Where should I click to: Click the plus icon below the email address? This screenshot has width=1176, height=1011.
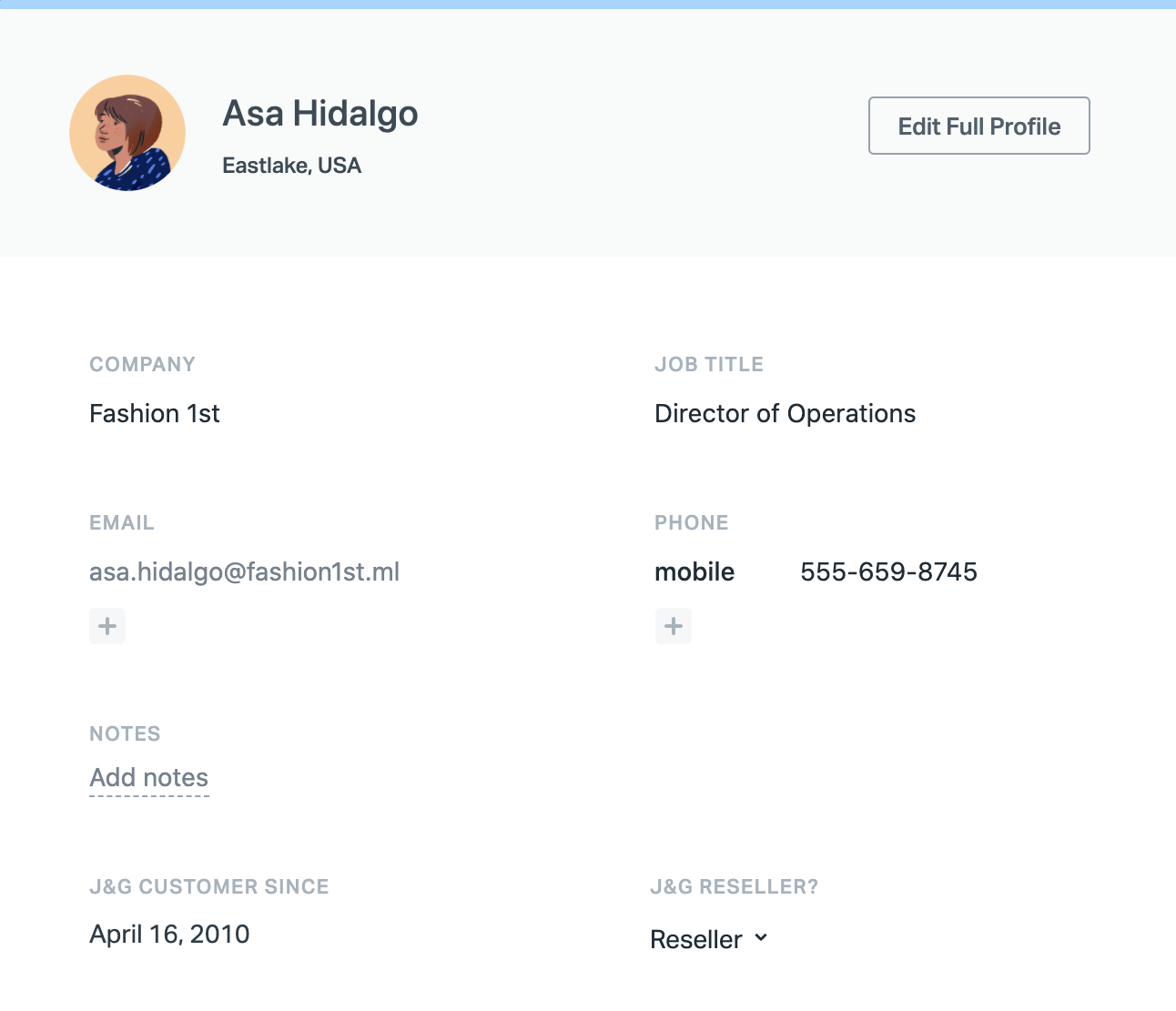click(x=107, y=626)
